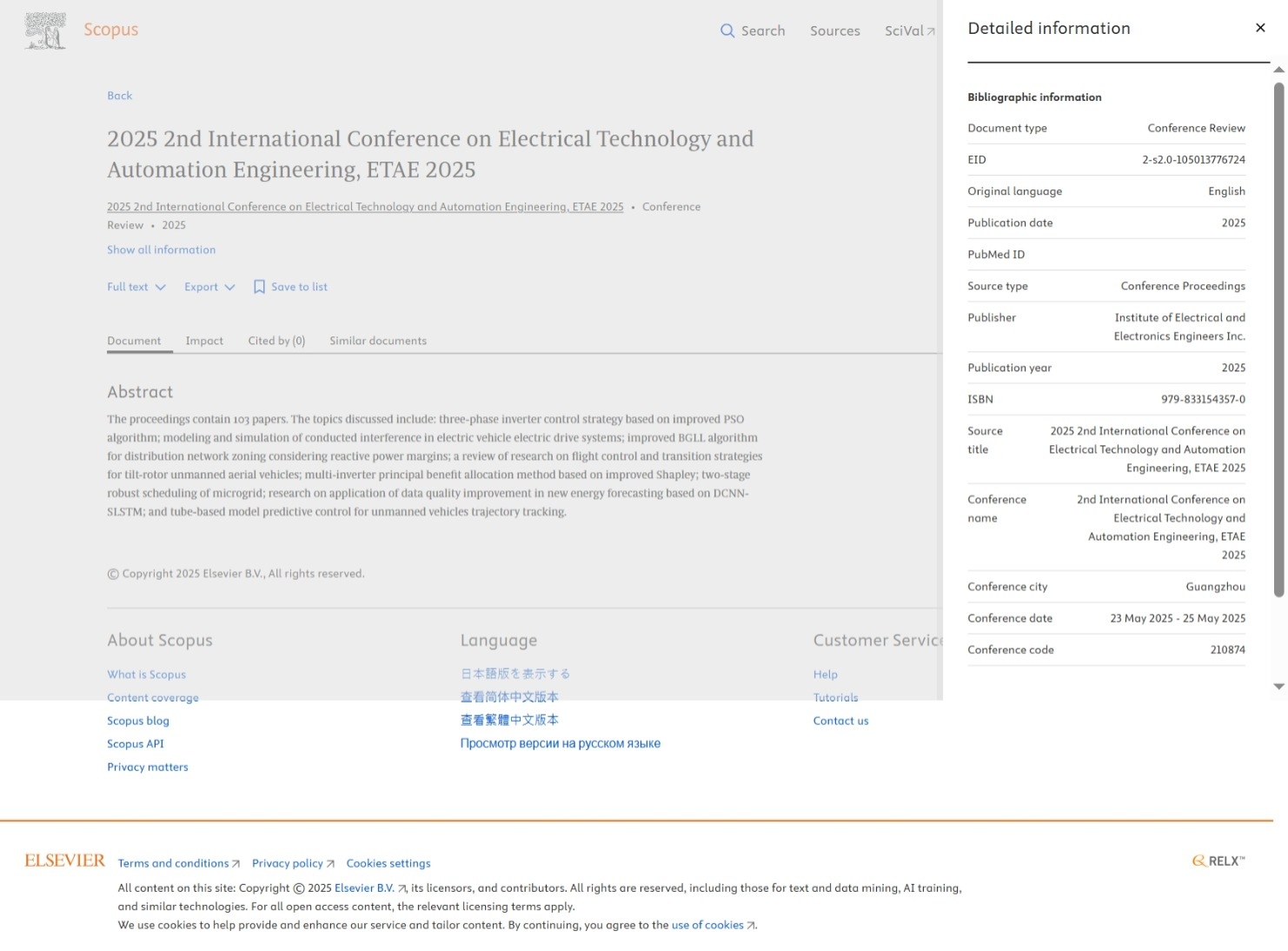This screenshot has width=1288, height=951.
Task: Open use of cookies link
Action: click(714, 925)
